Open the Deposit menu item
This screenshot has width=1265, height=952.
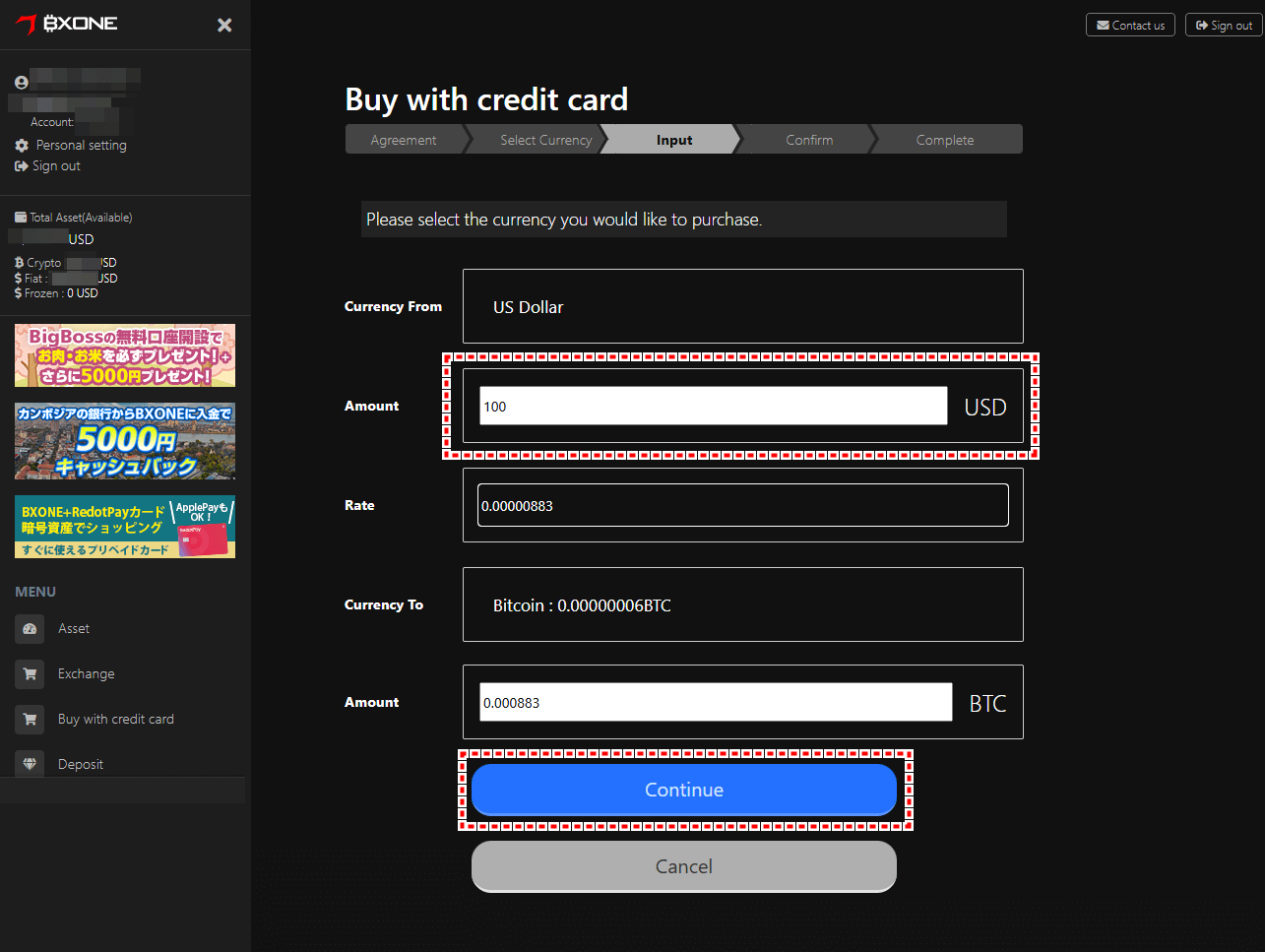[x=81, y=764]
